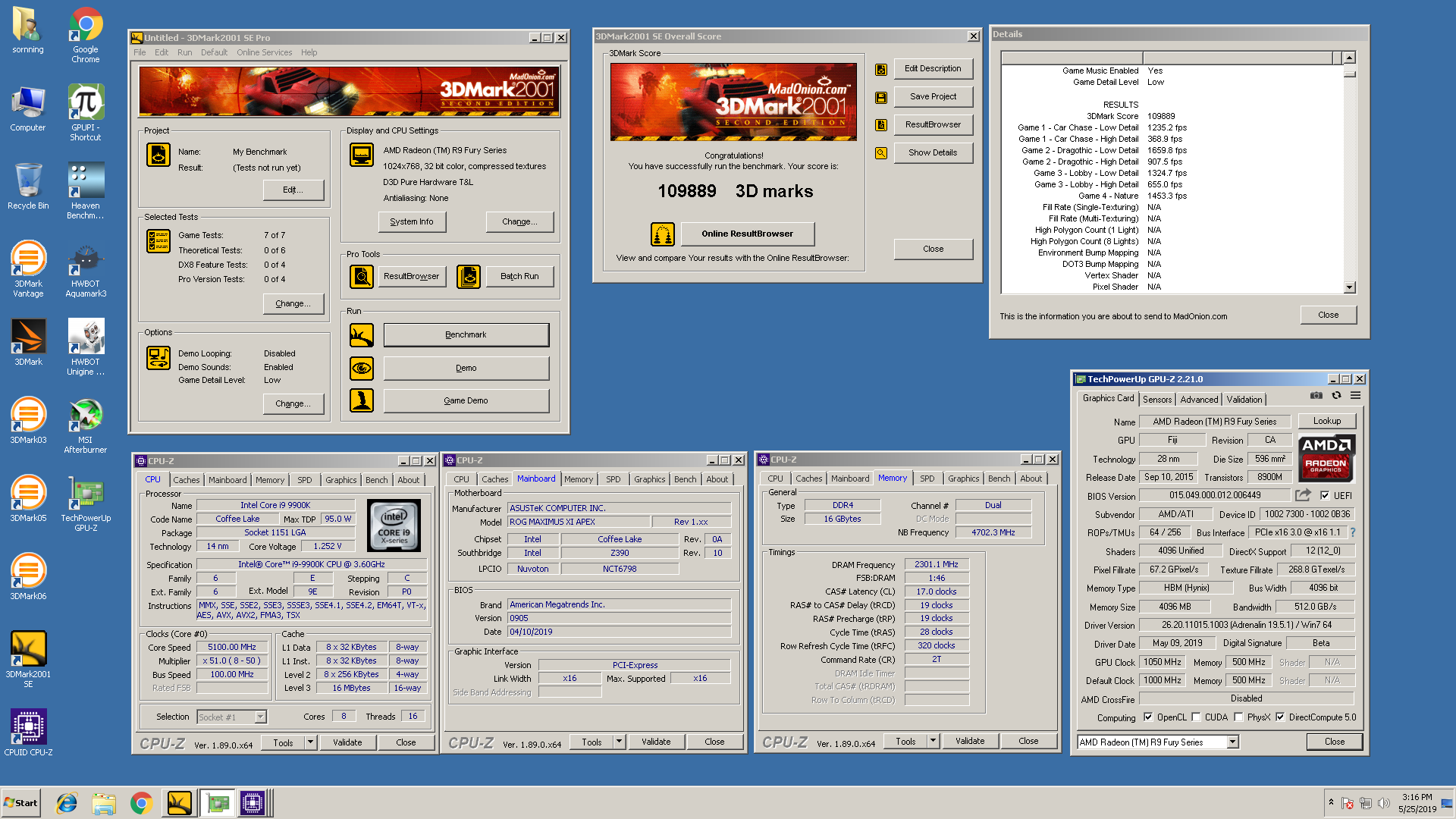Open 3DMark Vantage desktop shortcut
This screenshot has width=1456, height=819.
(x=28, y=268)
